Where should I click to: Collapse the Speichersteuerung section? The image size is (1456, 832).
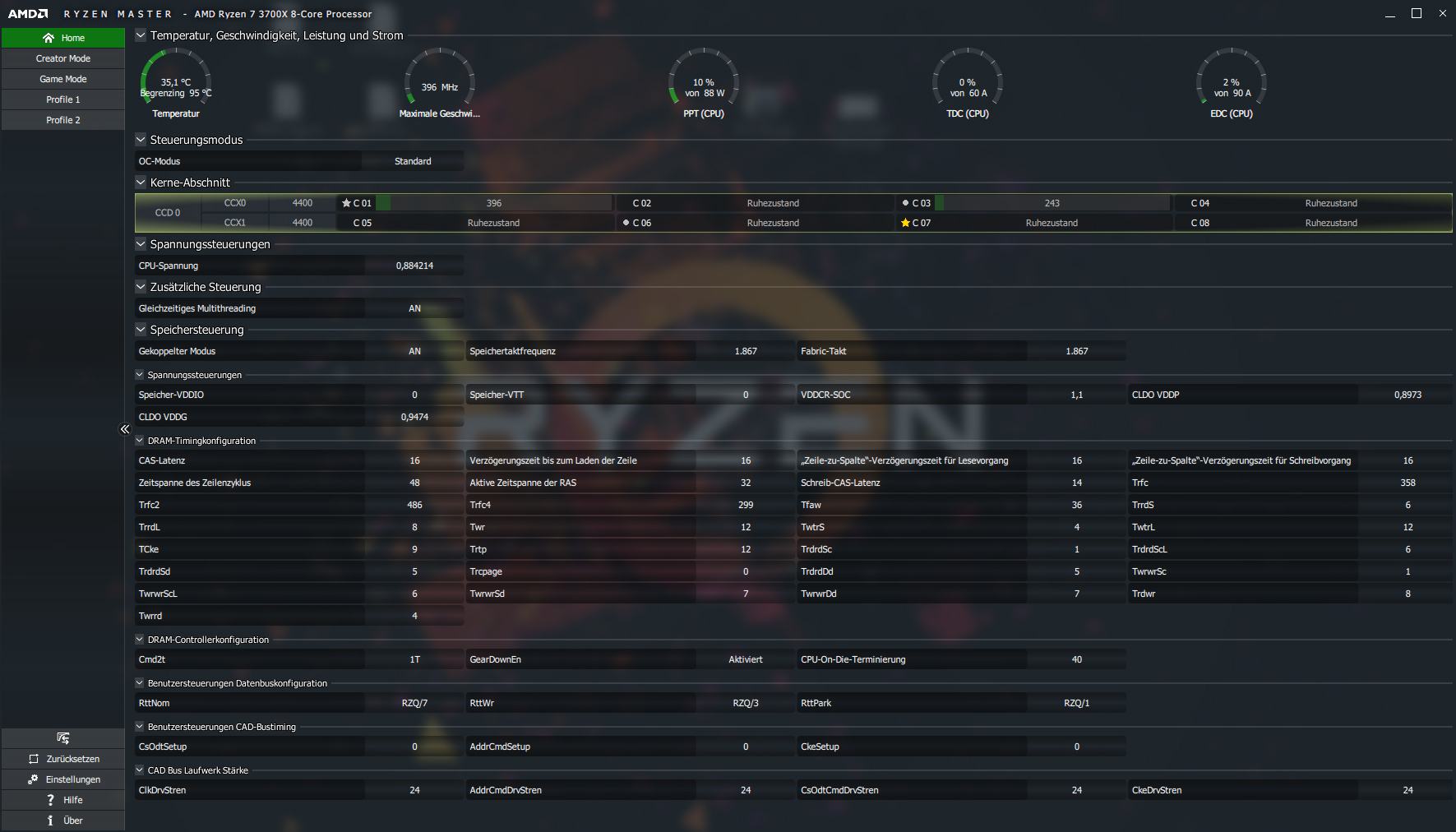point(141,330)
